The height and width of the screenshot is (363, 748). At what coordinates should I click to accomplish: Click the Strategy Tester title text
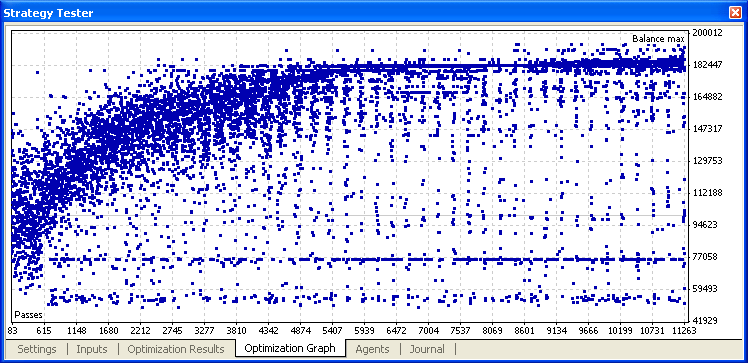48,13
